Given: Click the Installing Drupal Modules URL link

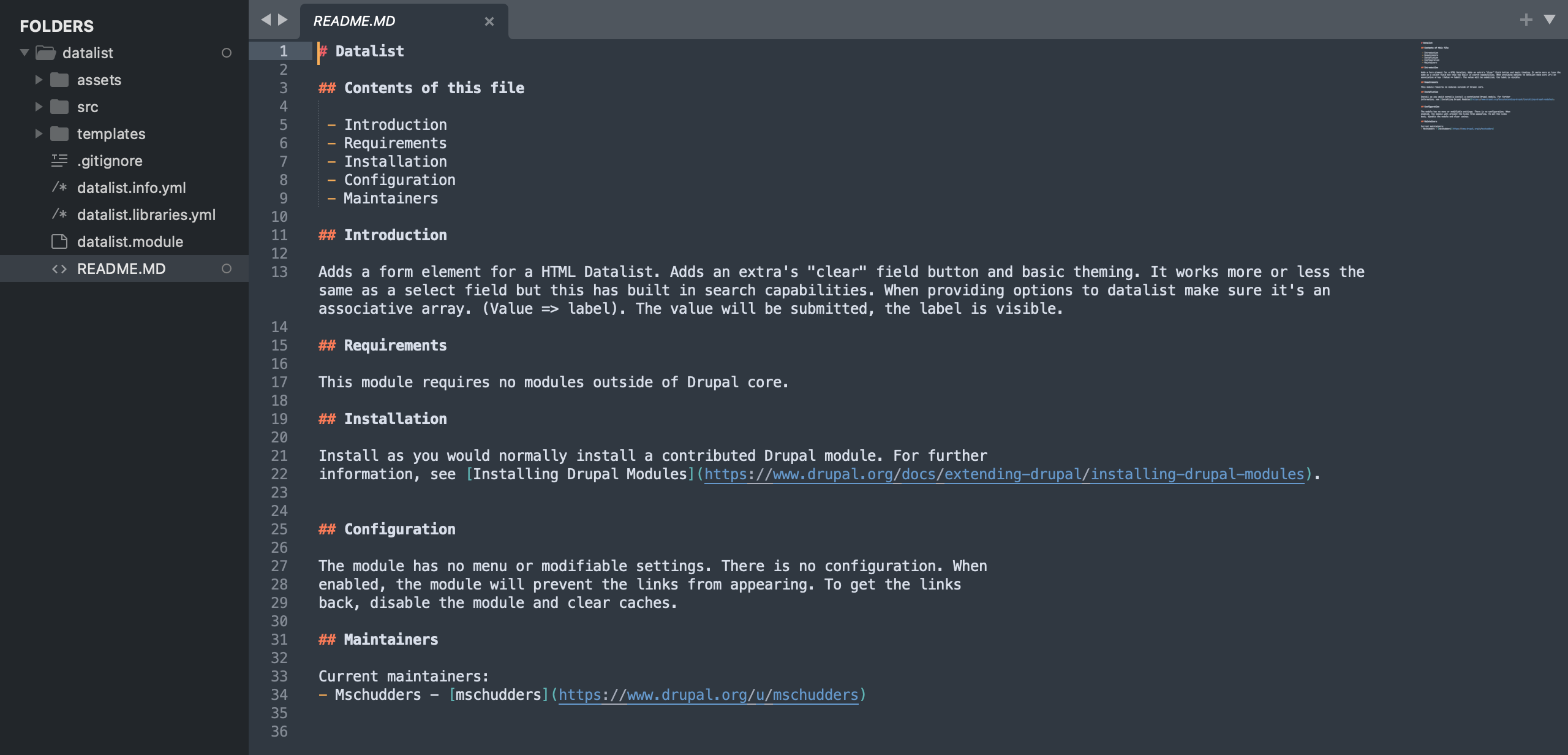Looking at the screenshot, I should click(x=1004, y=474).
